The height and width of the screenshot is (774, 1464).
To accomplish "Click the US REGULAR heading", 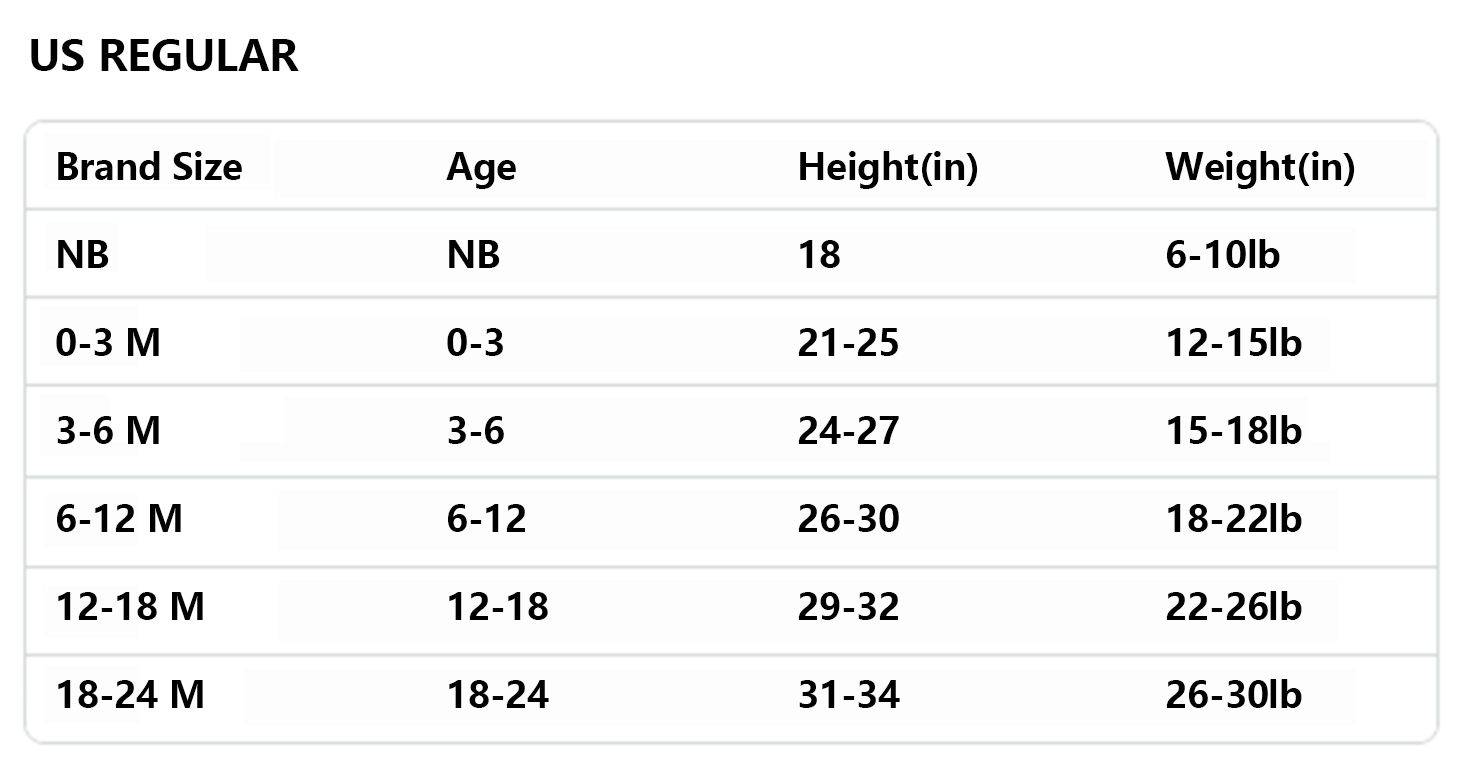I will point(164,56).
